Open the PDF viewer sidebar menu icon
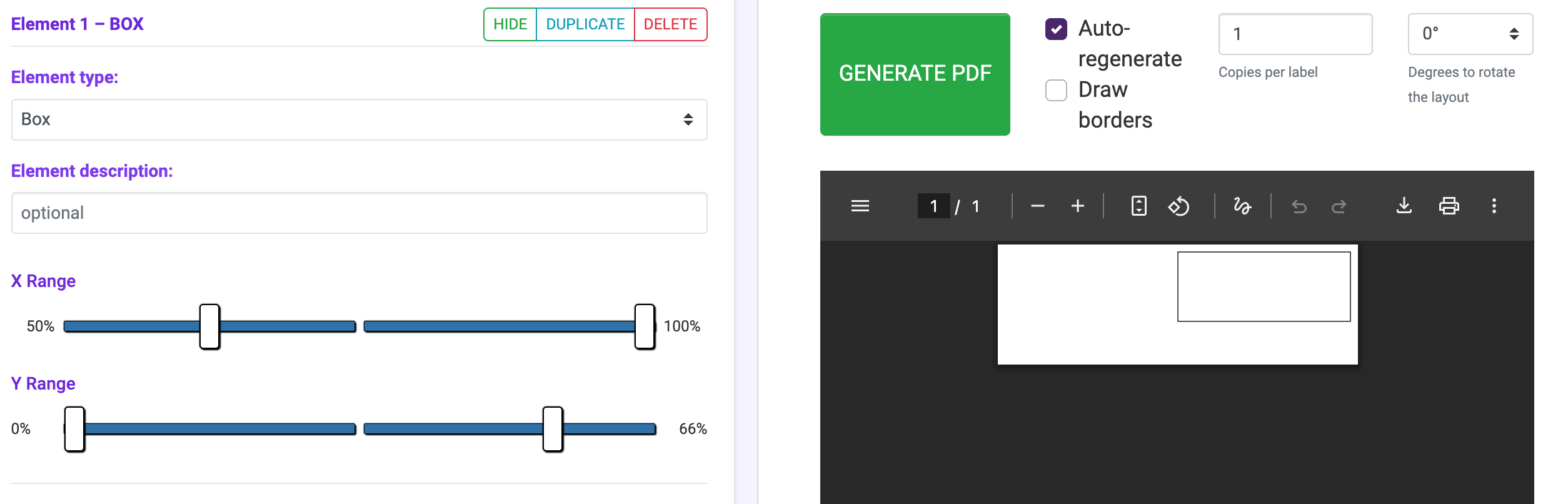Screen dimensions: 1568x504 coord(860,206)
